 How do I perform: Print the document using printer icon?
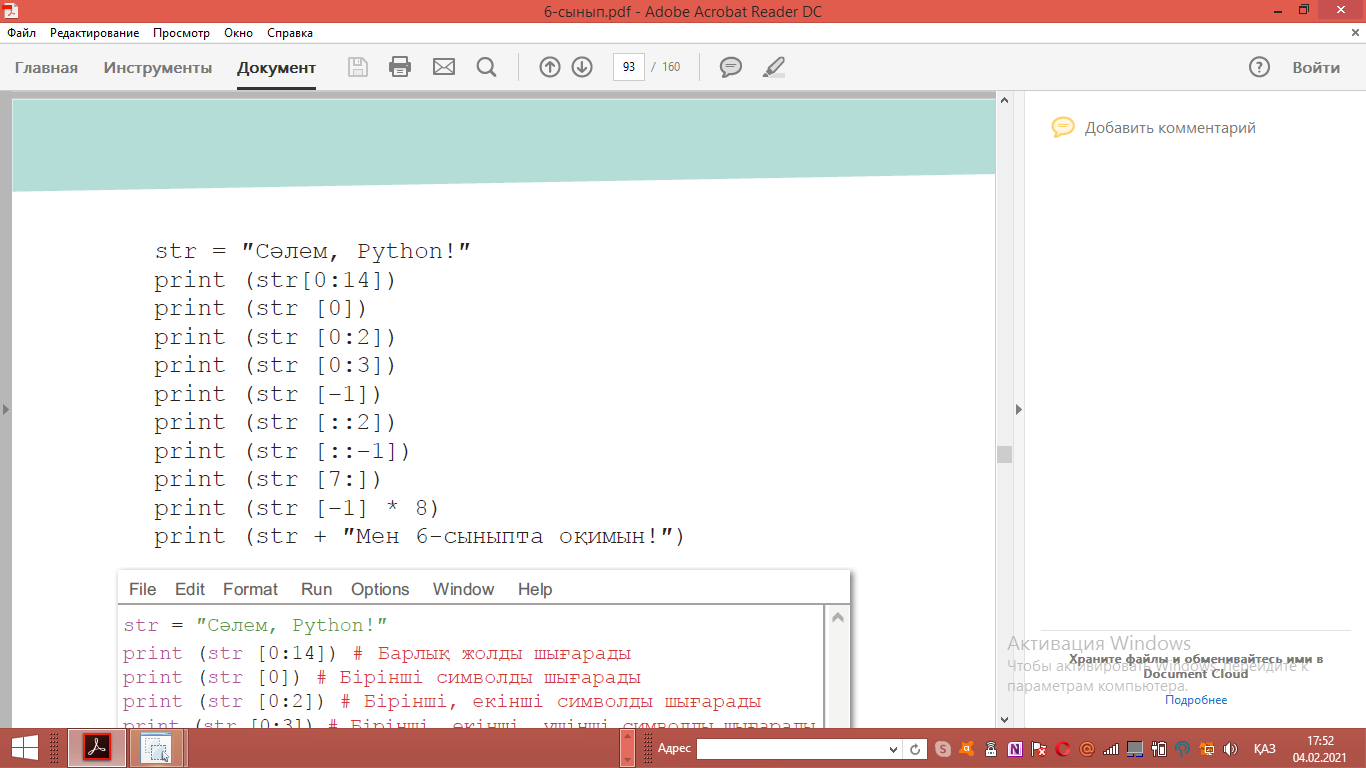point(400,67)
